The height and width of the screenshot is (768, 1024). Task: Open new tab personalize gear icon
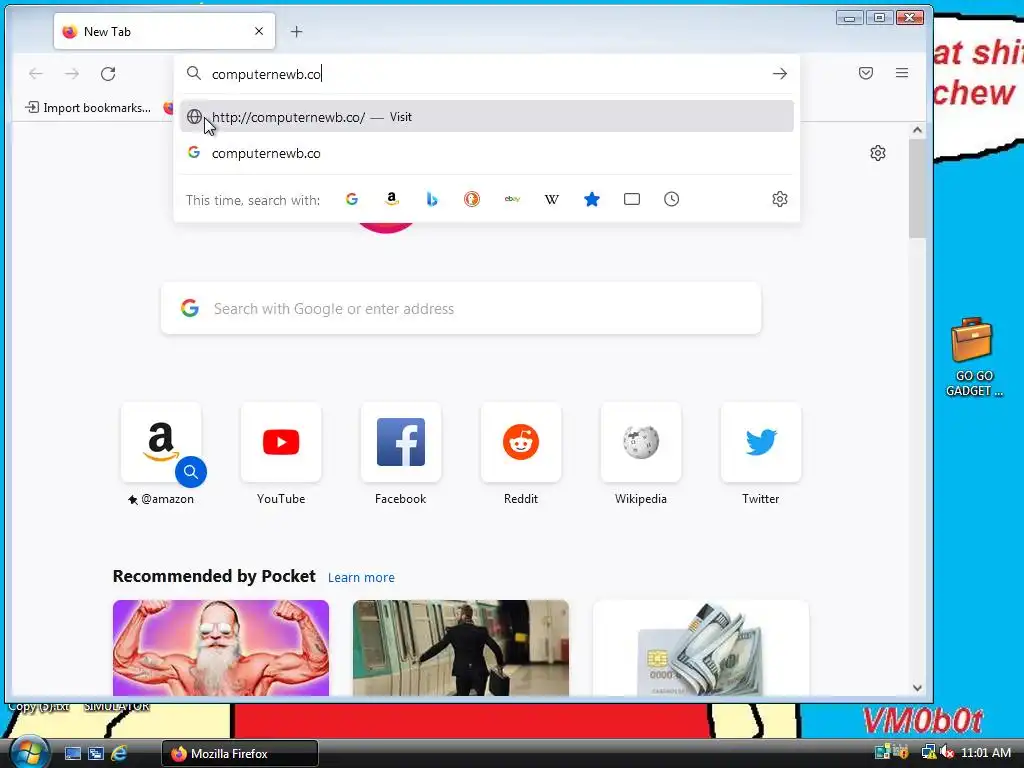click(x=878, y=153)
